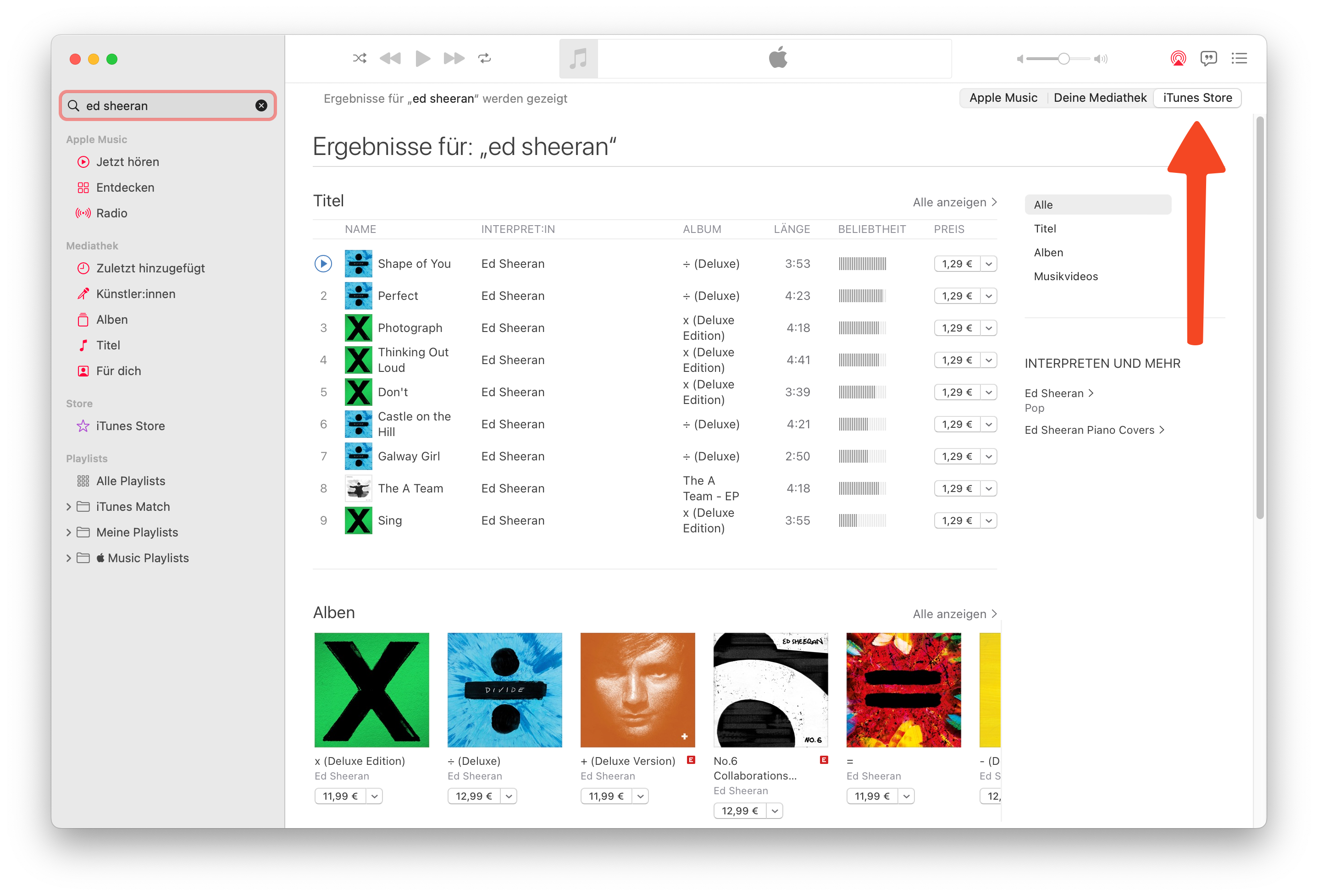Open the Divide (Deluxe) album cover
Screen dimensions: 1318x896
(504, 690)
